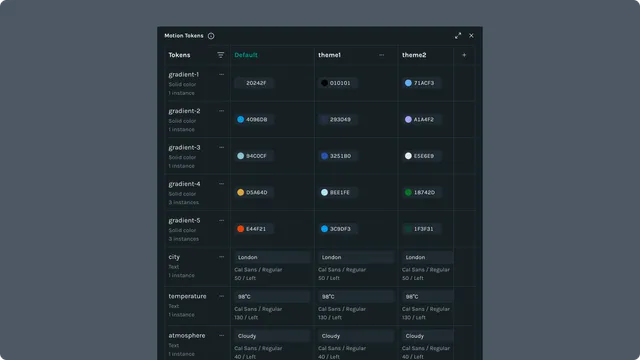Click the info icon beside Motion Tokens

[211, 36]
